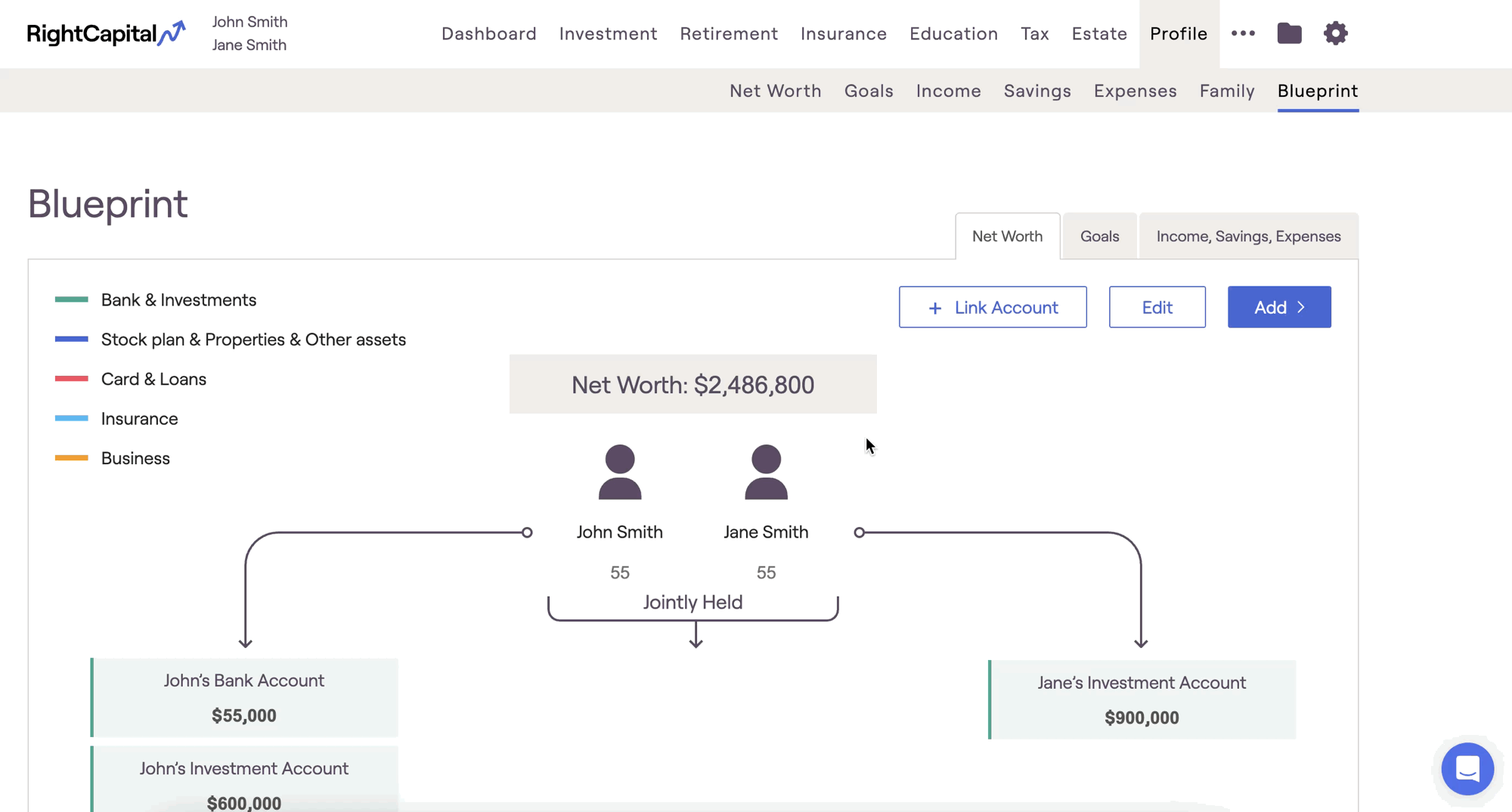Click Jane Smith's person avatar
1512x812 pixels.
pos(766,472)
